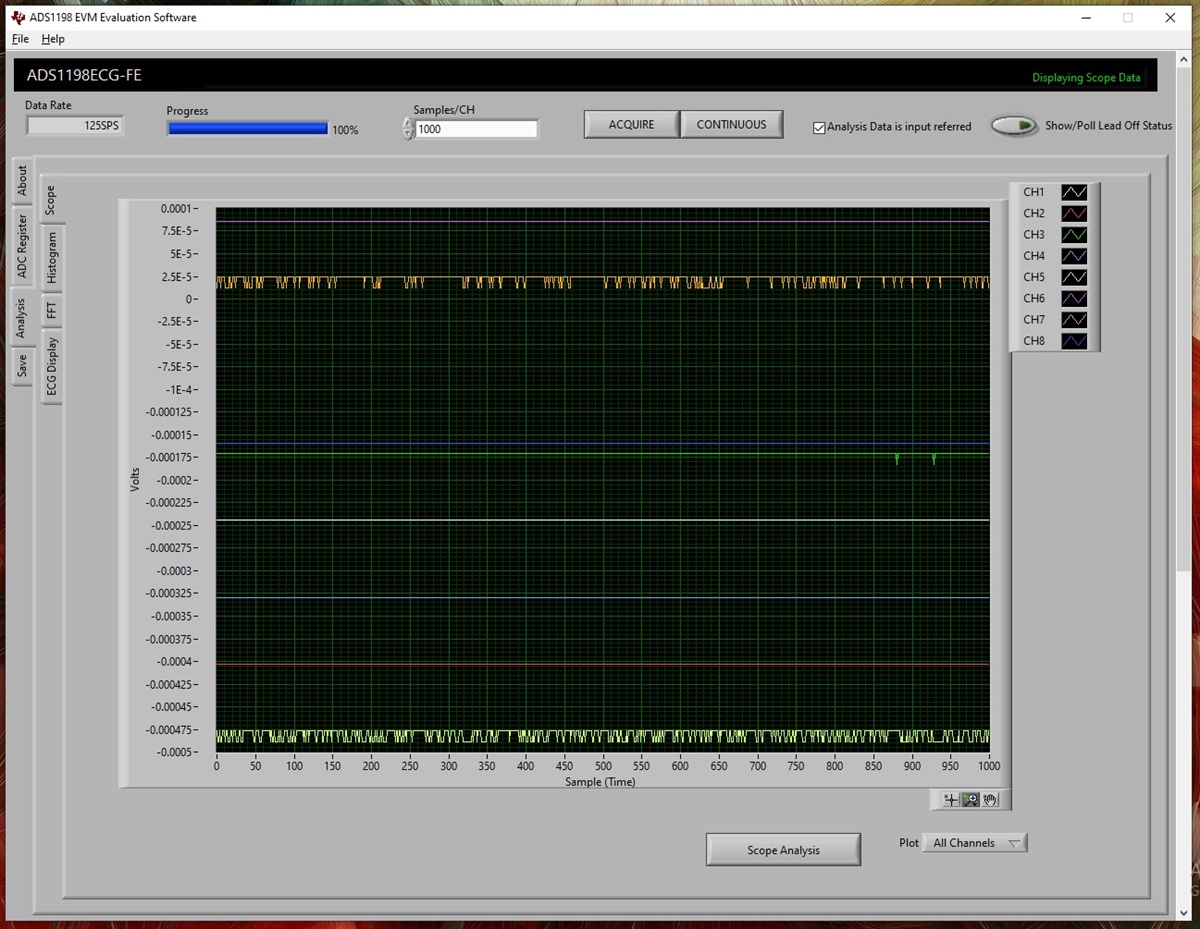Click the Volts axis label

pos(135,478)
